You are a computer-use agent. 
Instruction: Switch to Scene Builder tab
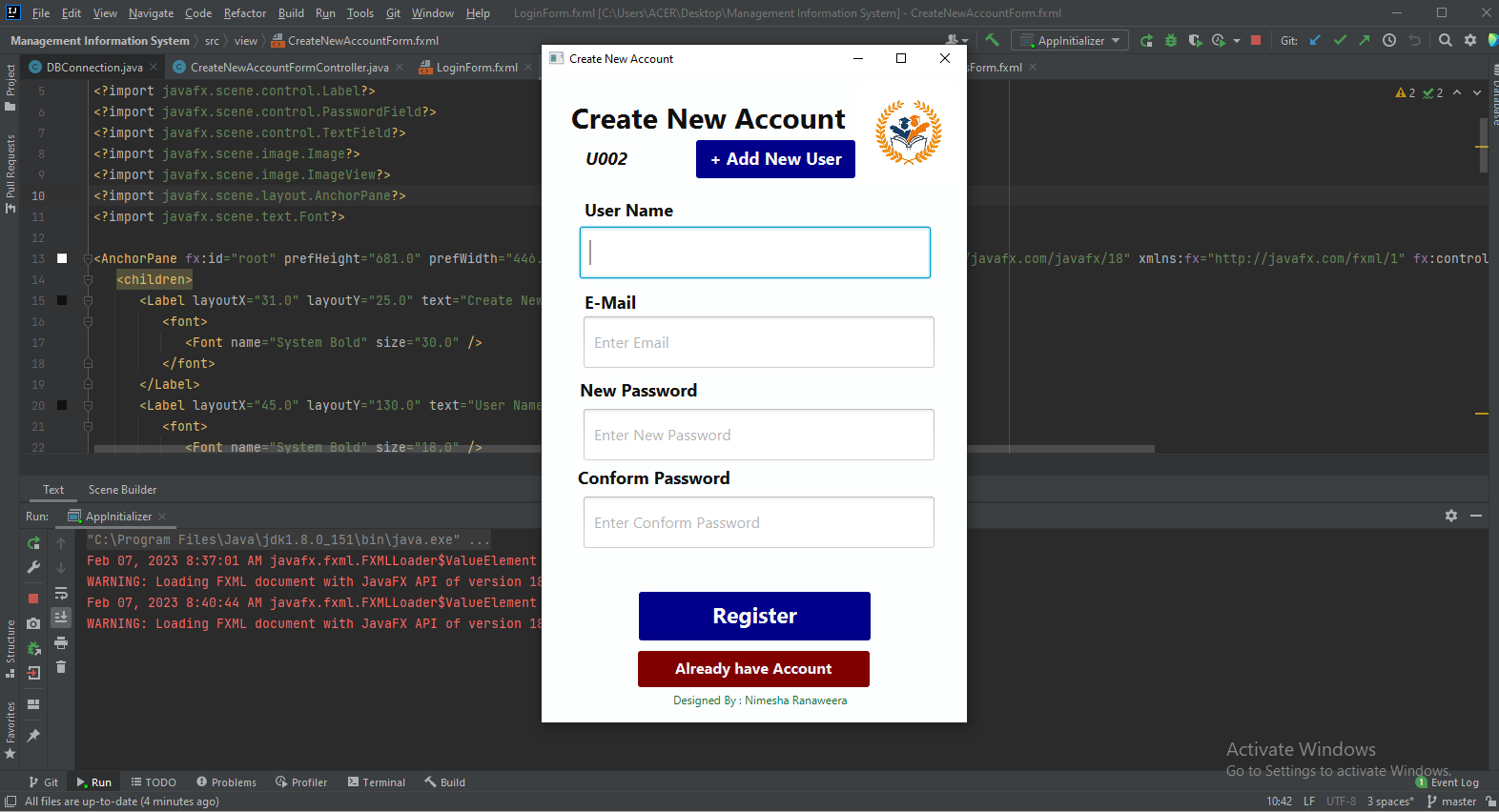pyautogui.click(x=122, y=490)
